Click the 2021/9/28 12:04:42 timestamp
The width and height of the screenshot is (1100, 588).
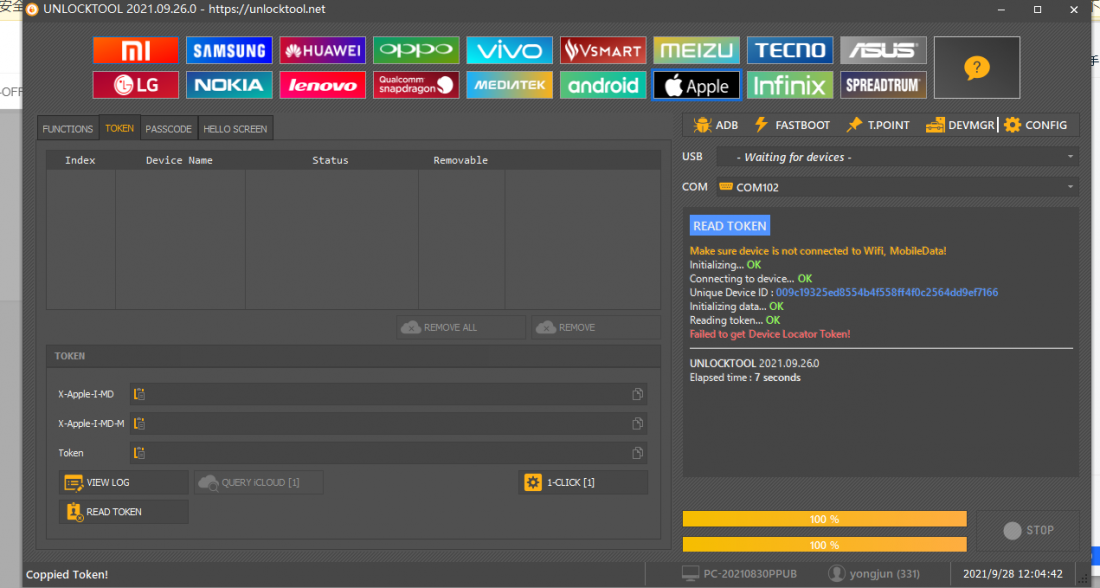click(1012, 573)
